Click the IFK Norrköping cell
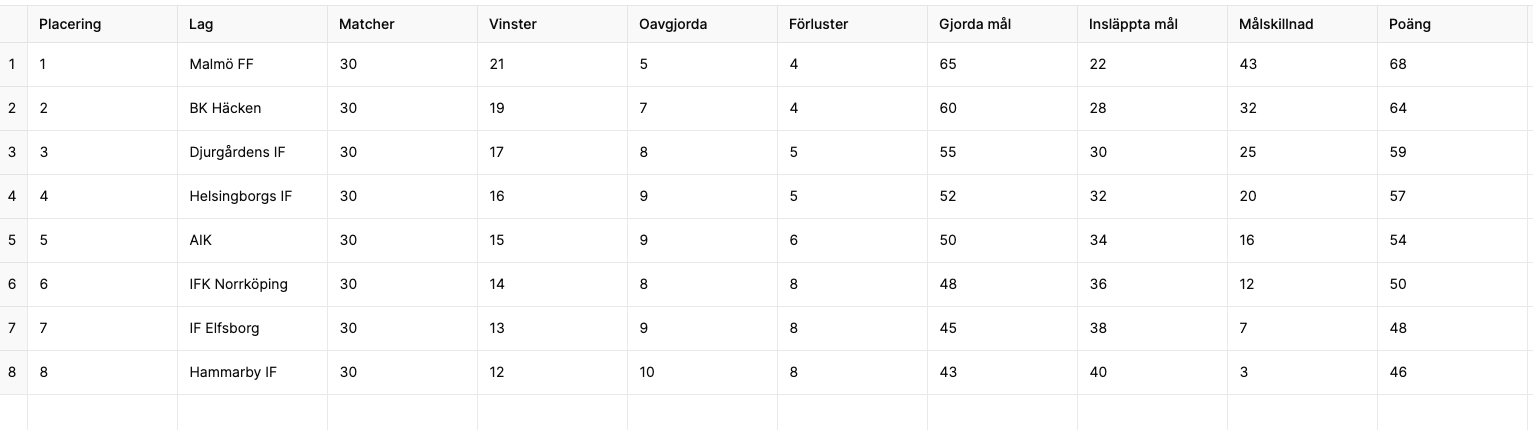1533x430 pixels. click(252, 284)
